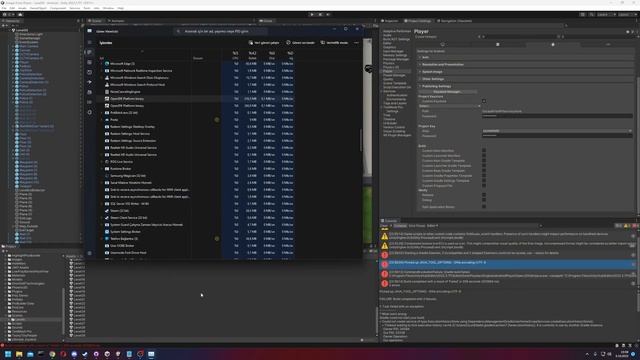Expand Microsoft Edge (3) process group
This screenshot has width=640, height=360.
point(102,64)
